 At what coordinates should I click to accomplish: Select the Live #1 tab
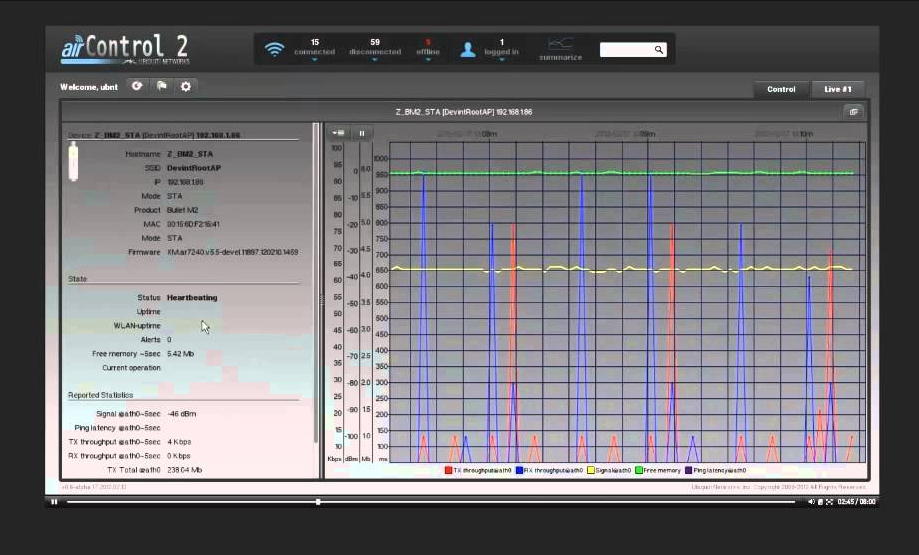pos(837,89)
